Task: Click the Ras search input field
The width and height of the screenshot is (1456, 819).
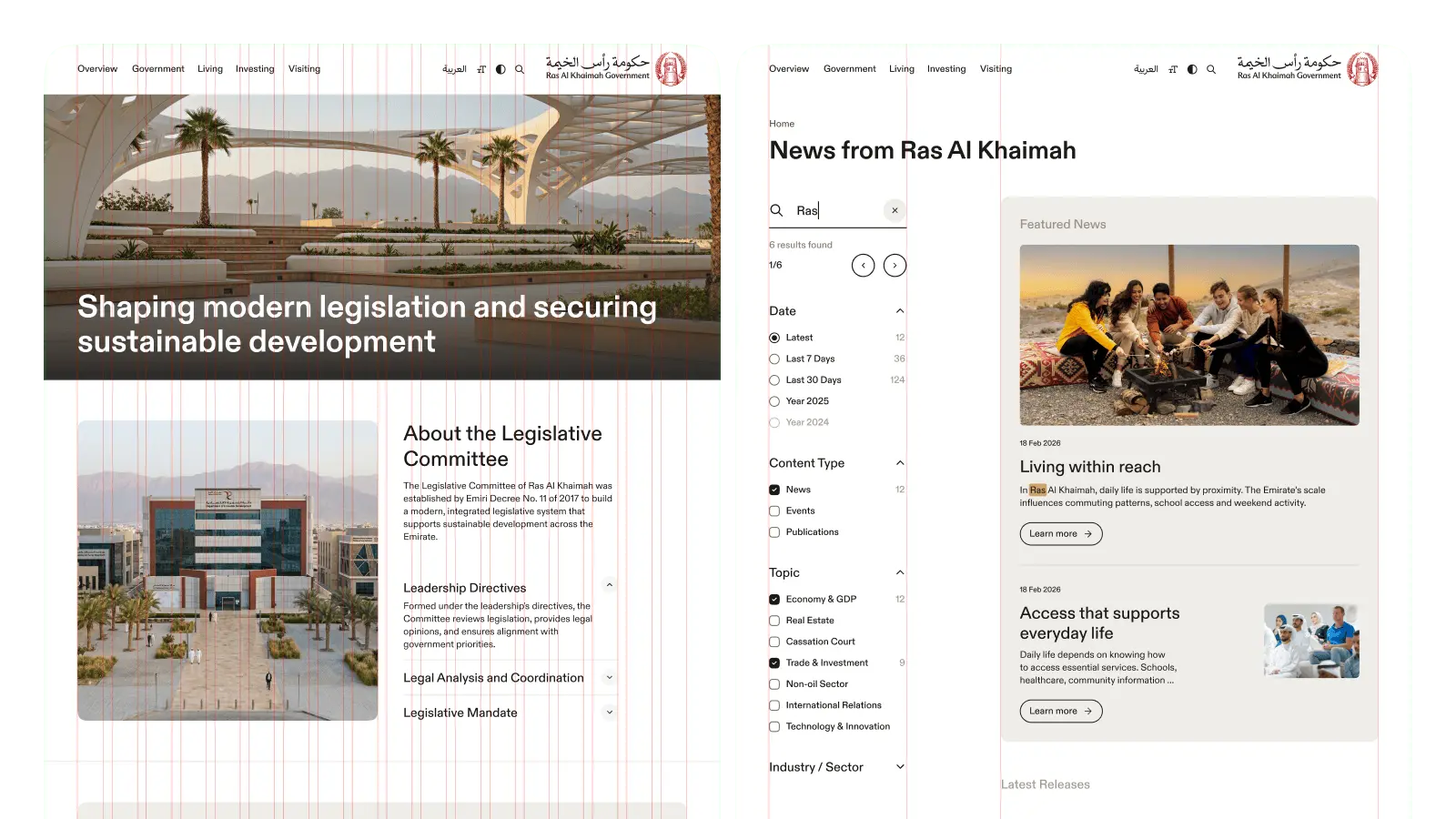Action: tap(837, 210)
